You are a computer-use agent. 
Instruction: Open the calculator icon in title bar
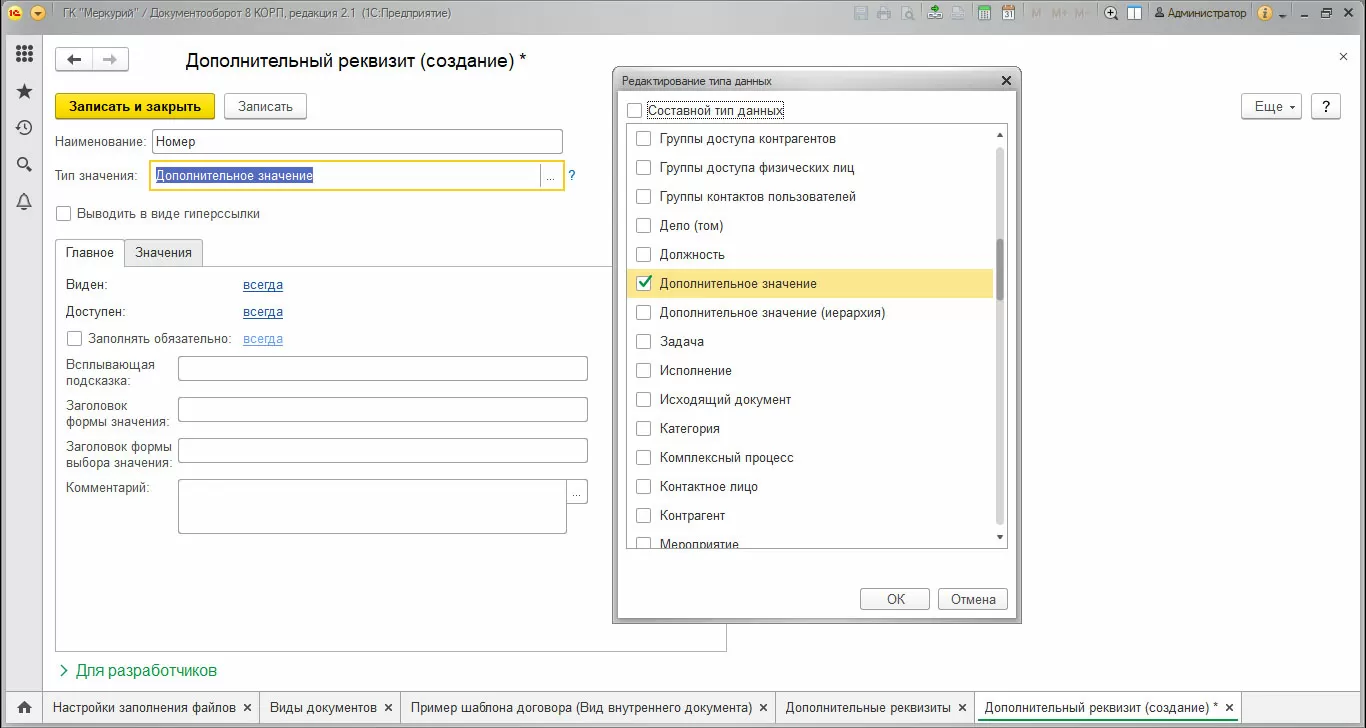click(984, 13)
